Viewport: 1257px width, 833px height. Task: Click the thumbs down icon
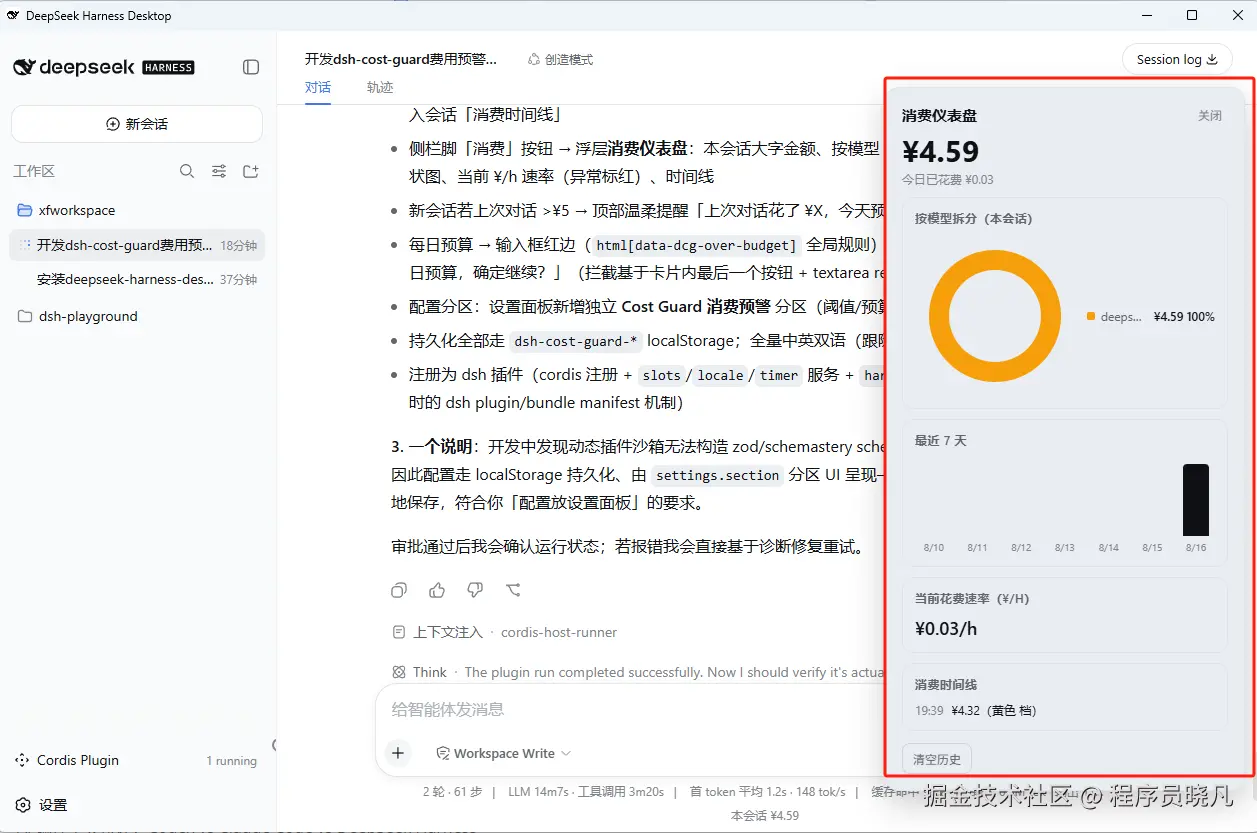tap(475, 590)
